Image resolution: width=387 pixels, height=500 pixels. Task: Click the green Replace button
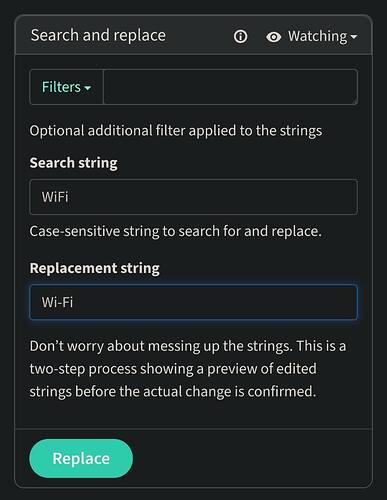(81, 458)
